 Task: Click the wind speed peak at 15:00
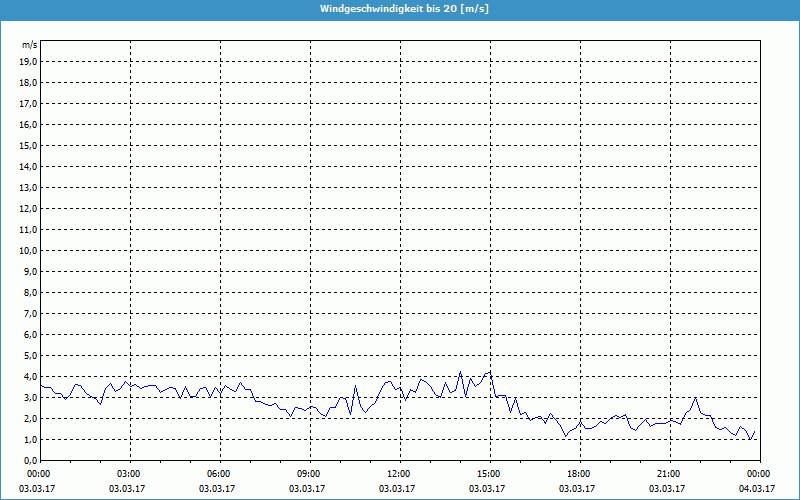pyautogui.click(x=489, y=372)
